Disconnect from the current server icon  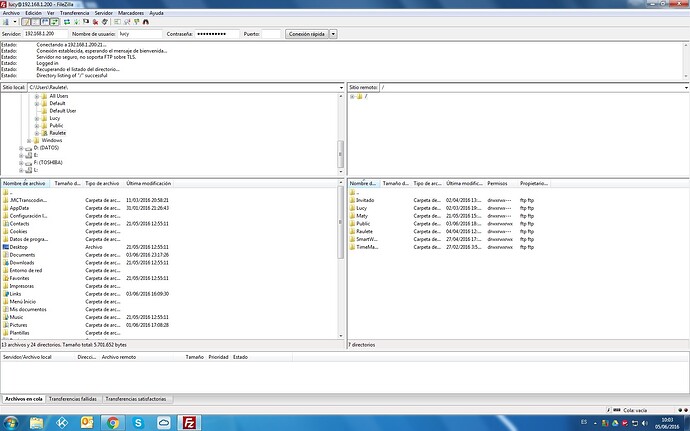95,22
